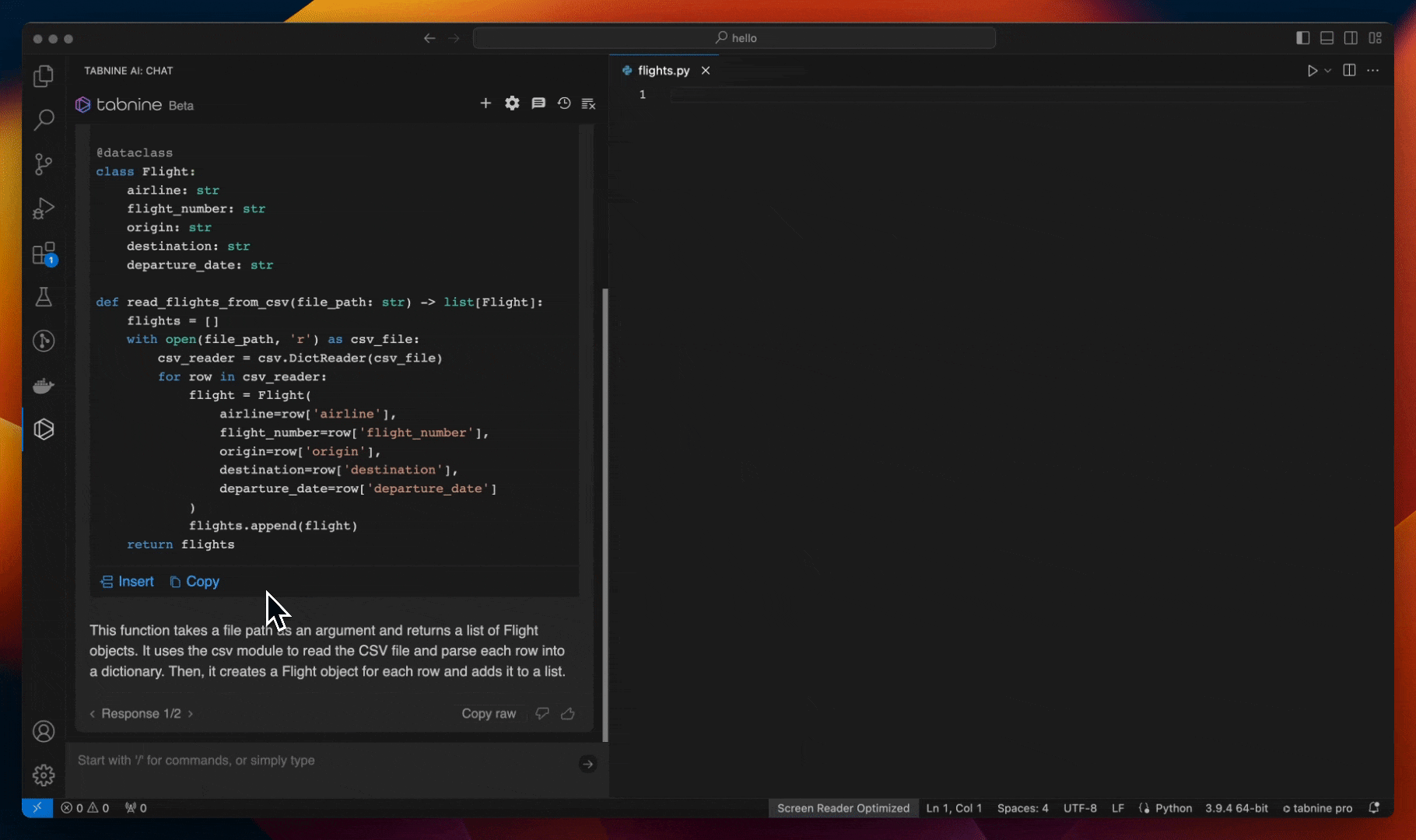
Task: Change the Python language mode
Action: (x=1173, y=808)
